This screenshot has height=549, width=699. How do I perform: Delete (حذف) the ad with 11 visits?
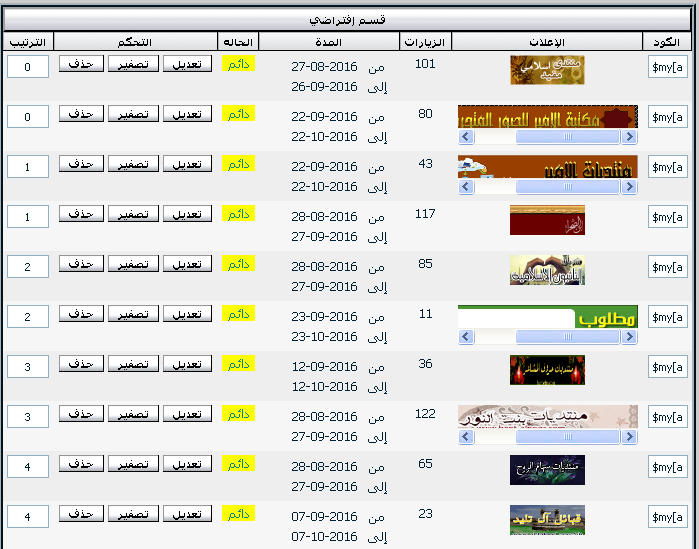point(81,313)
